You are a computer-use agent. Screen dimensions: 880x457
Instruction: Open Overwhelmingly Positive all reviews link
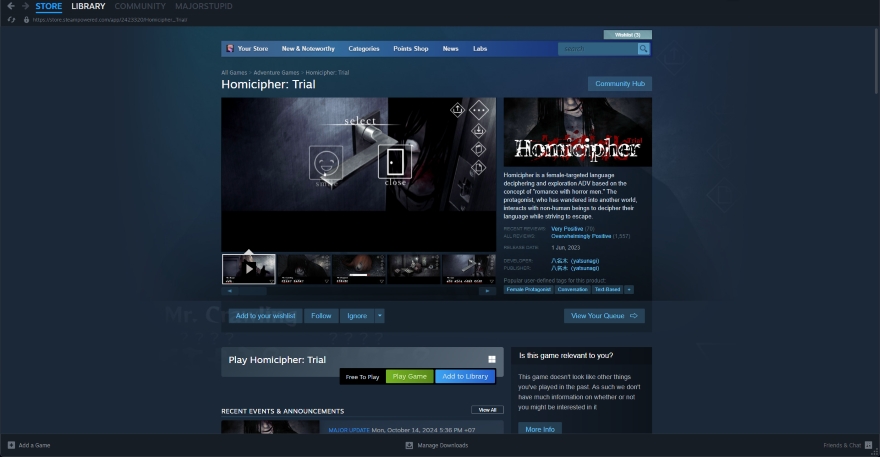(x=581, y=236)
